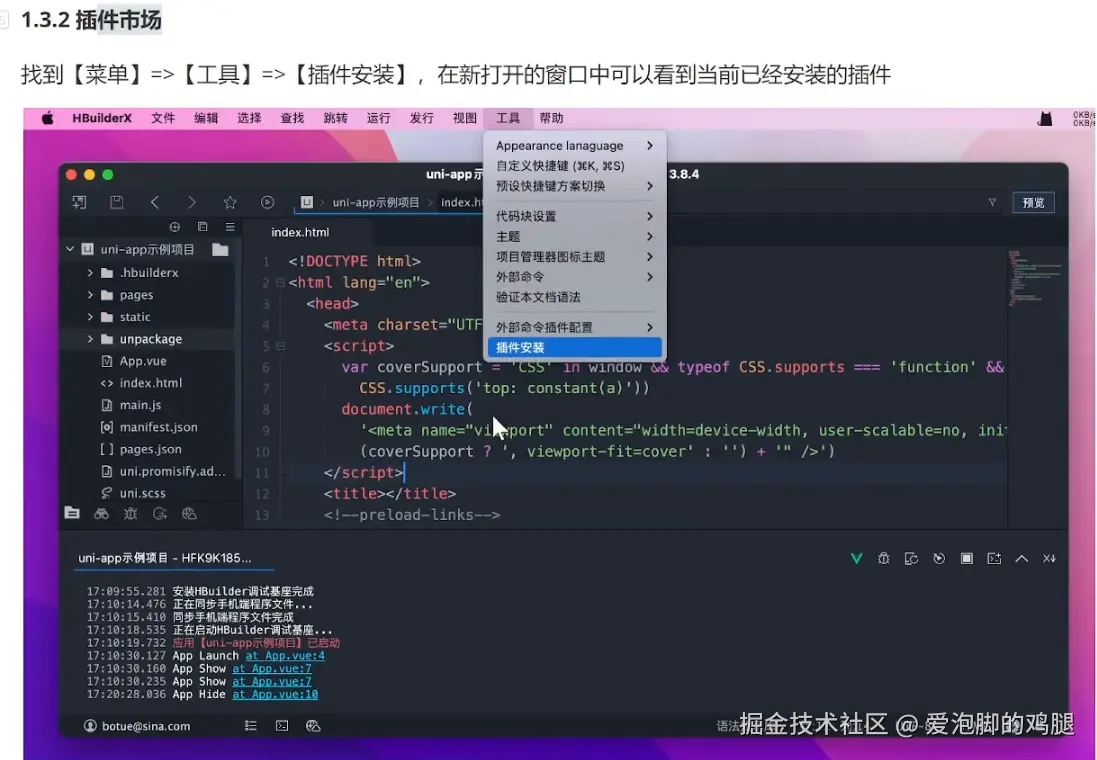Go forward with the right arrow icon

tap(192, 202)
